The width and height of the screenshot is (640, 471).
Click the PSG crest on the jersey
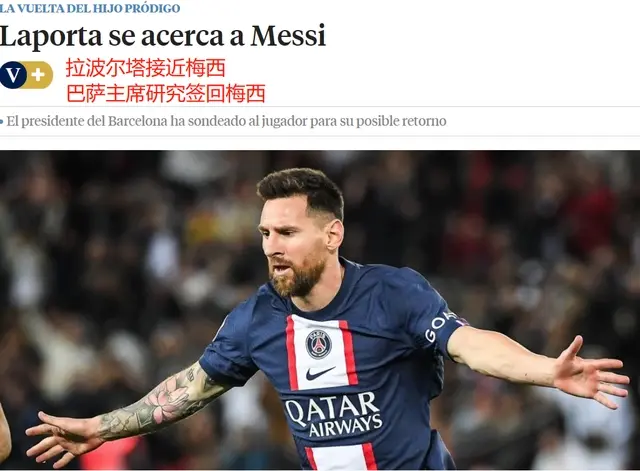coord(319,344)
